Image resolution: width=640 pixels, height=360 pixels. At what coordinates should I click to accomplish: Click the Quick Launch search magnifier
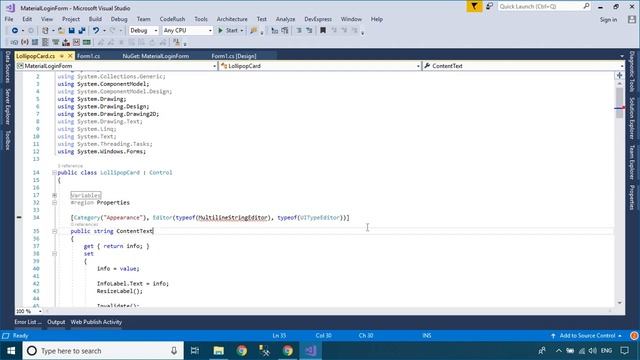(586, 6)
